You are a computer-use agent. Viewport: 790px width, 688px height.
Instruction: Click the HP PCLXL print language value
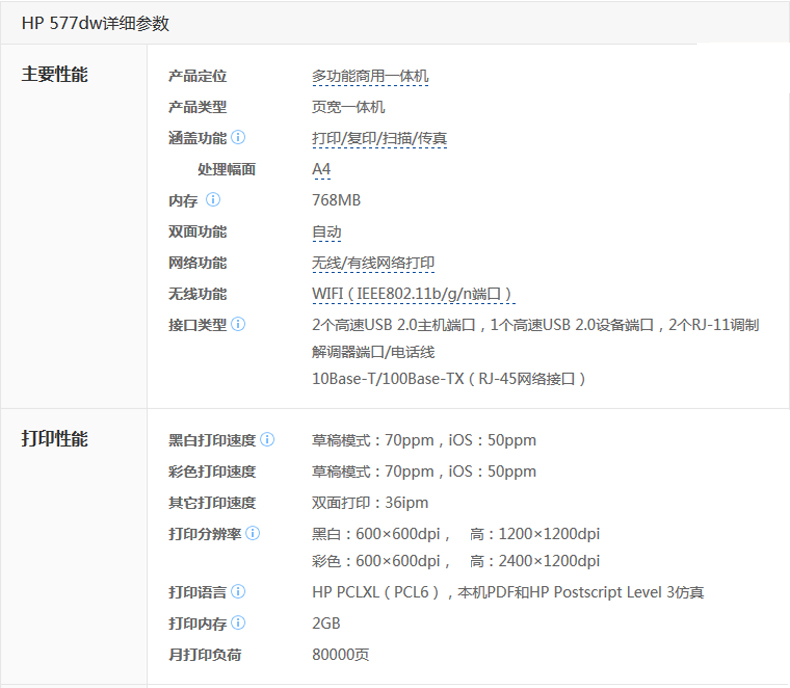click(x=508, y=592)
